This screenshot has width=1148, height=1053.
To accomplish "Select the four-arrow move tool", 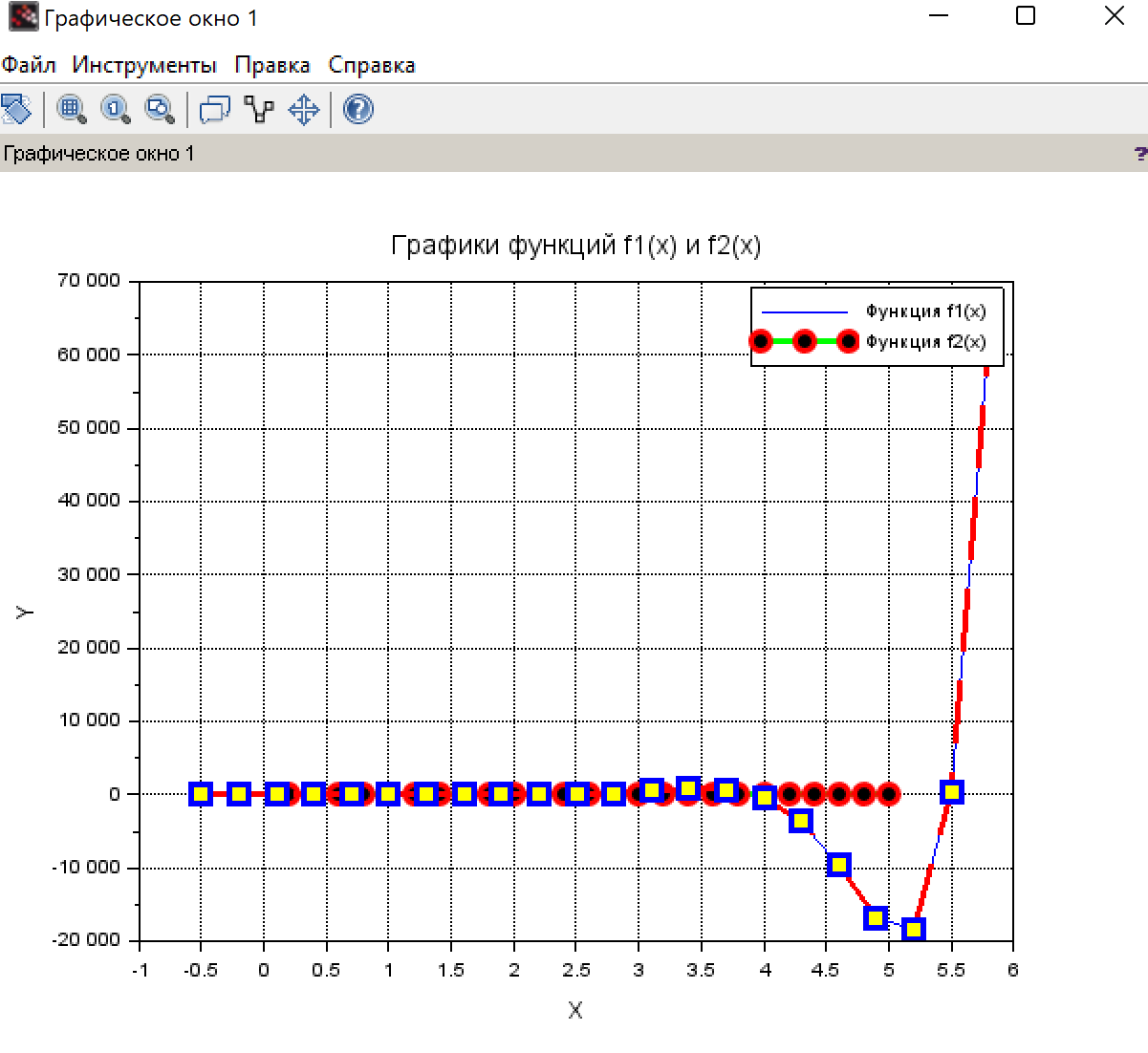I will (304, 110).
